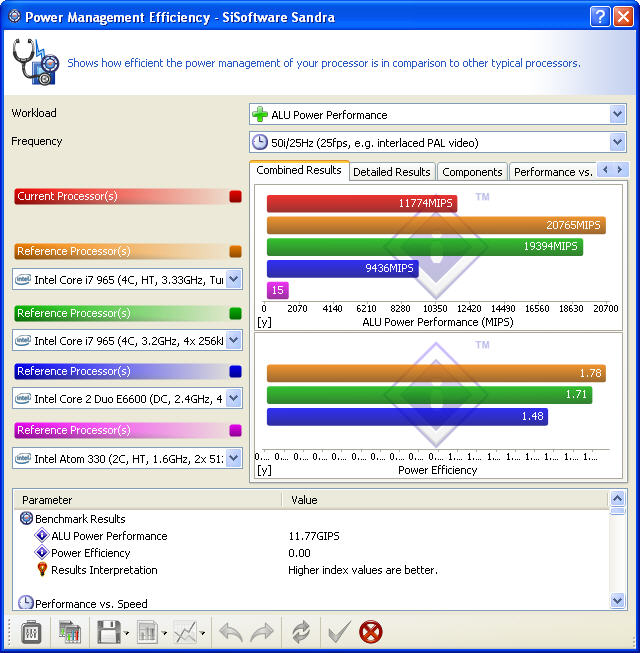Click the checkmark OK icon
The height and width of the screenshot is (653, 640).
(x=339, y=632)
